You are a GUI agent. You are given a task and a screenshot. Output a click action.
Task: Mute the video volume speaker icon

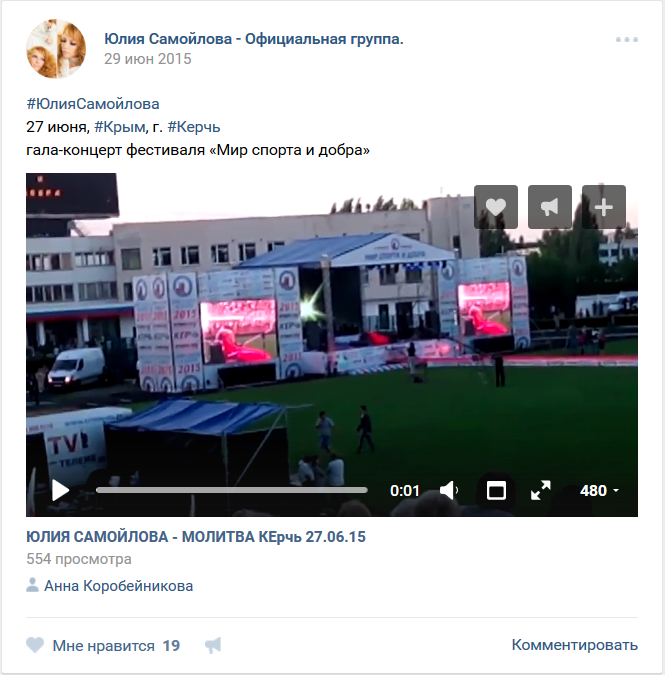click(449, 491)
